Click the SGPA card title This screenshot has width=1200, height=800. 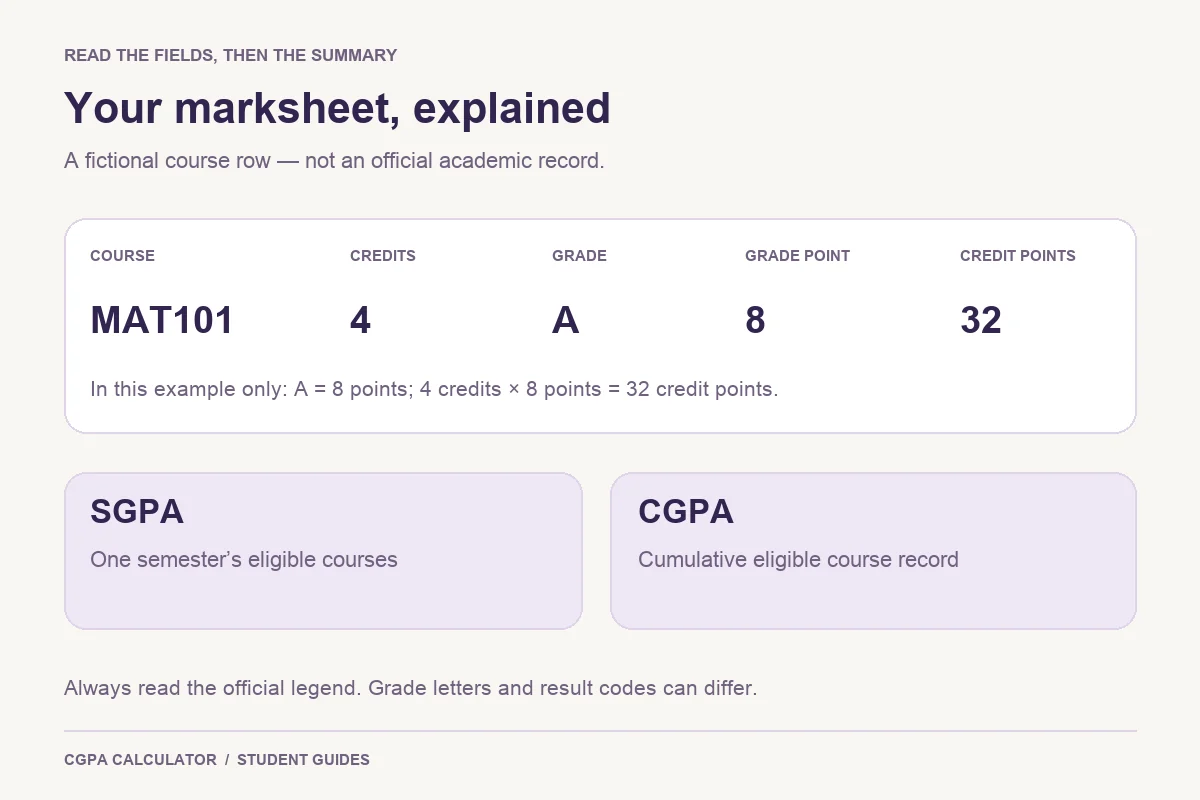[137, 512]
